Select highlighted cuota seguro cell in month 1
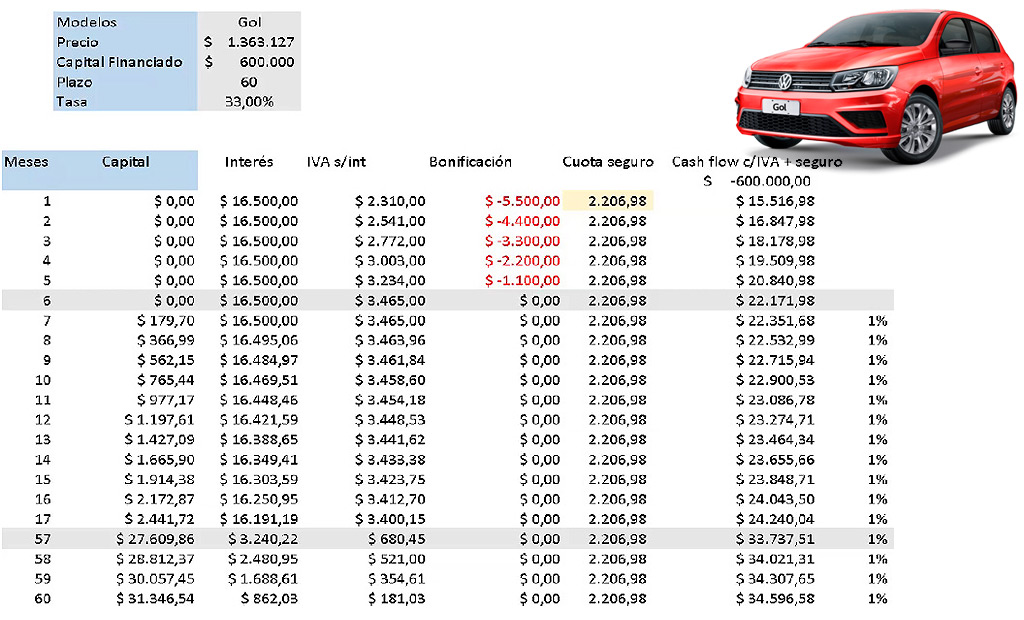Screen dimensions: 1024x620 pos(608,201)
